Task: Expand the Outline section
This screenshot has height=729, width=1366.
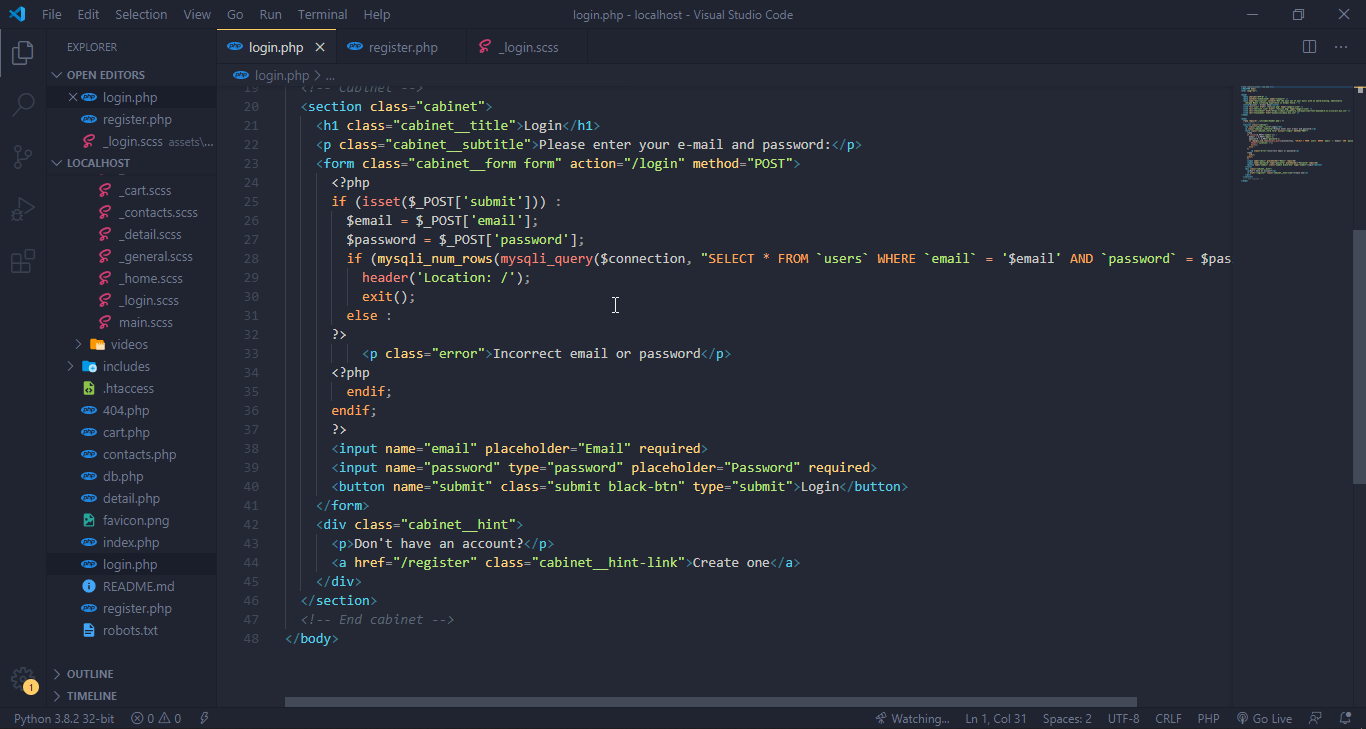Action: 131,674
